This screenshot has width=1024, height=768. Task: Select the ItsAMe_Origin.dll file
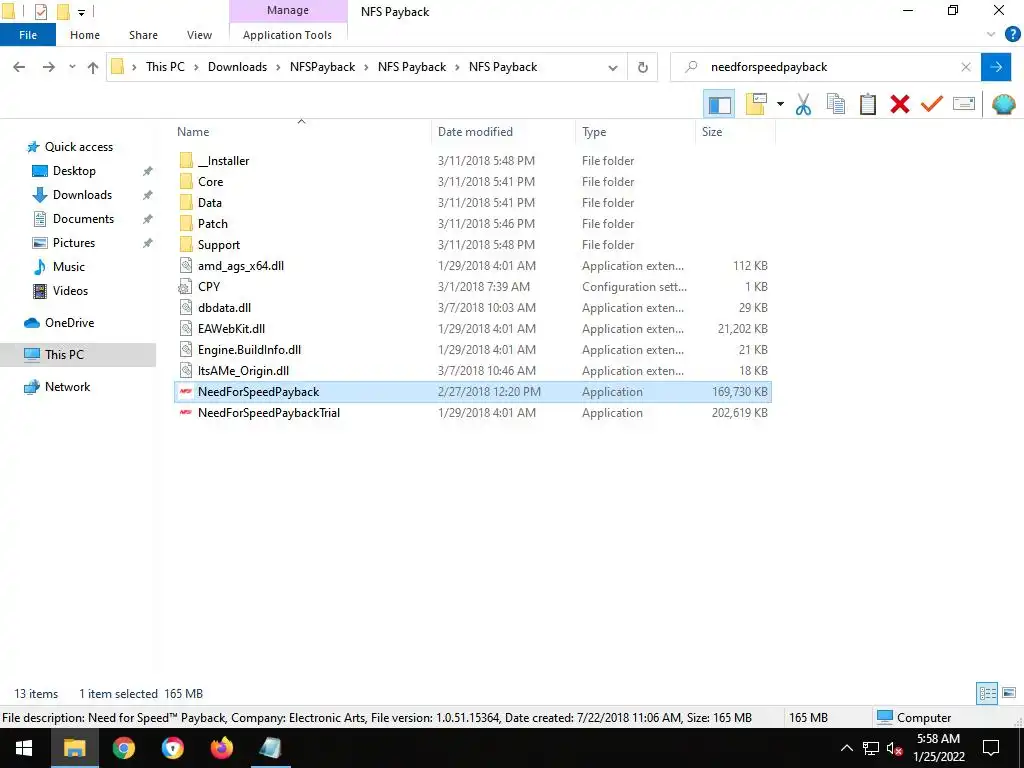point(243,370)
